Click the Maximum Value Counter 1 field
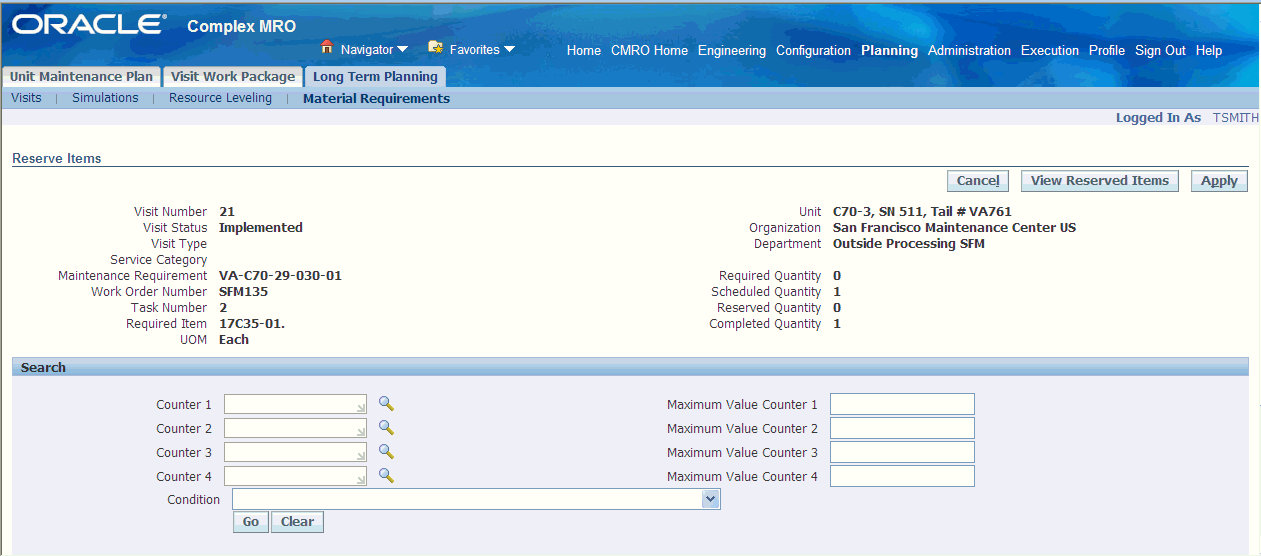The width and height of the screenshot is (1261, 556). 902,404
